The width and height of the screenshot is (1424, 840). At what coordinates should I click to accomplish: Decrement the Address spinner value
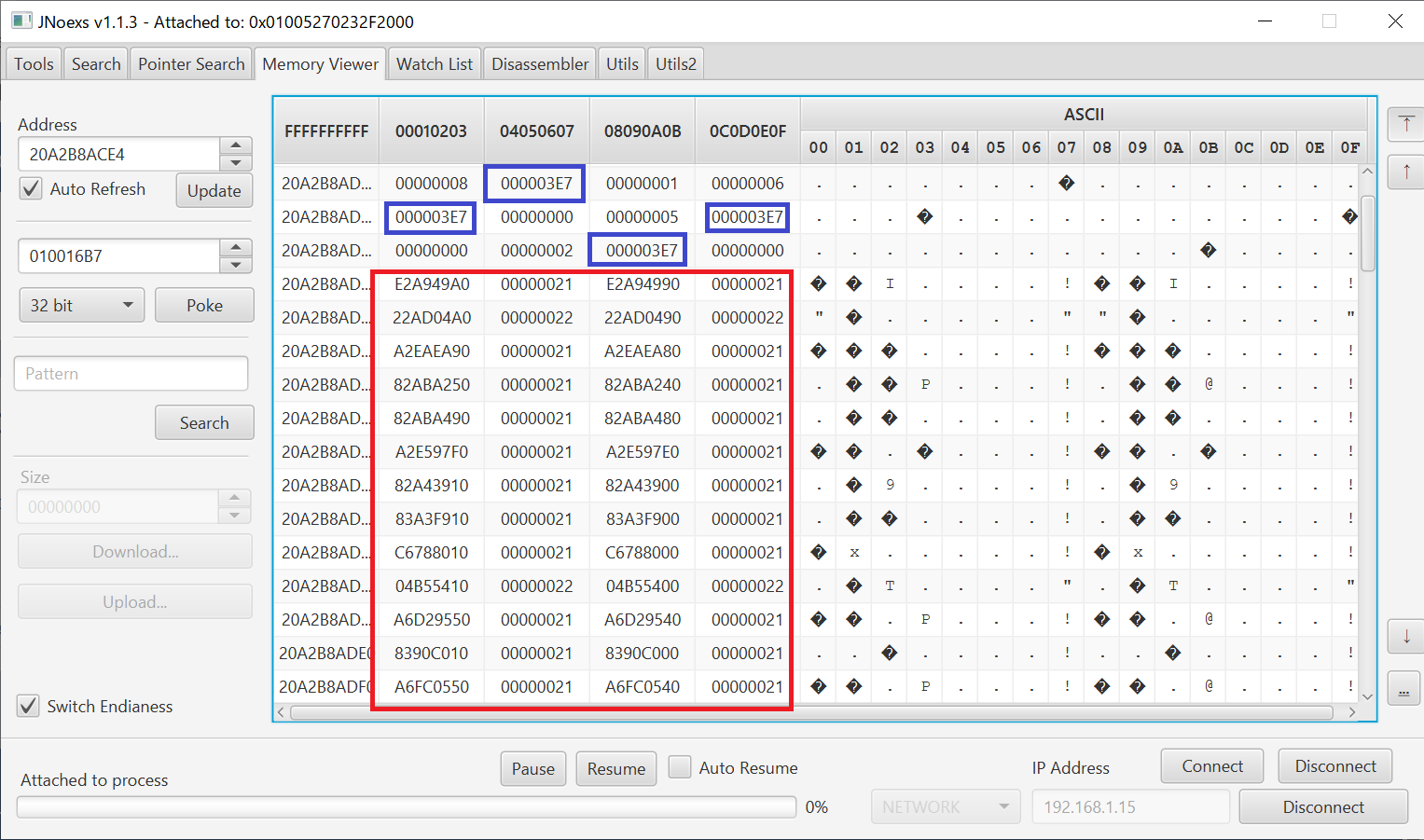[236, 162]
